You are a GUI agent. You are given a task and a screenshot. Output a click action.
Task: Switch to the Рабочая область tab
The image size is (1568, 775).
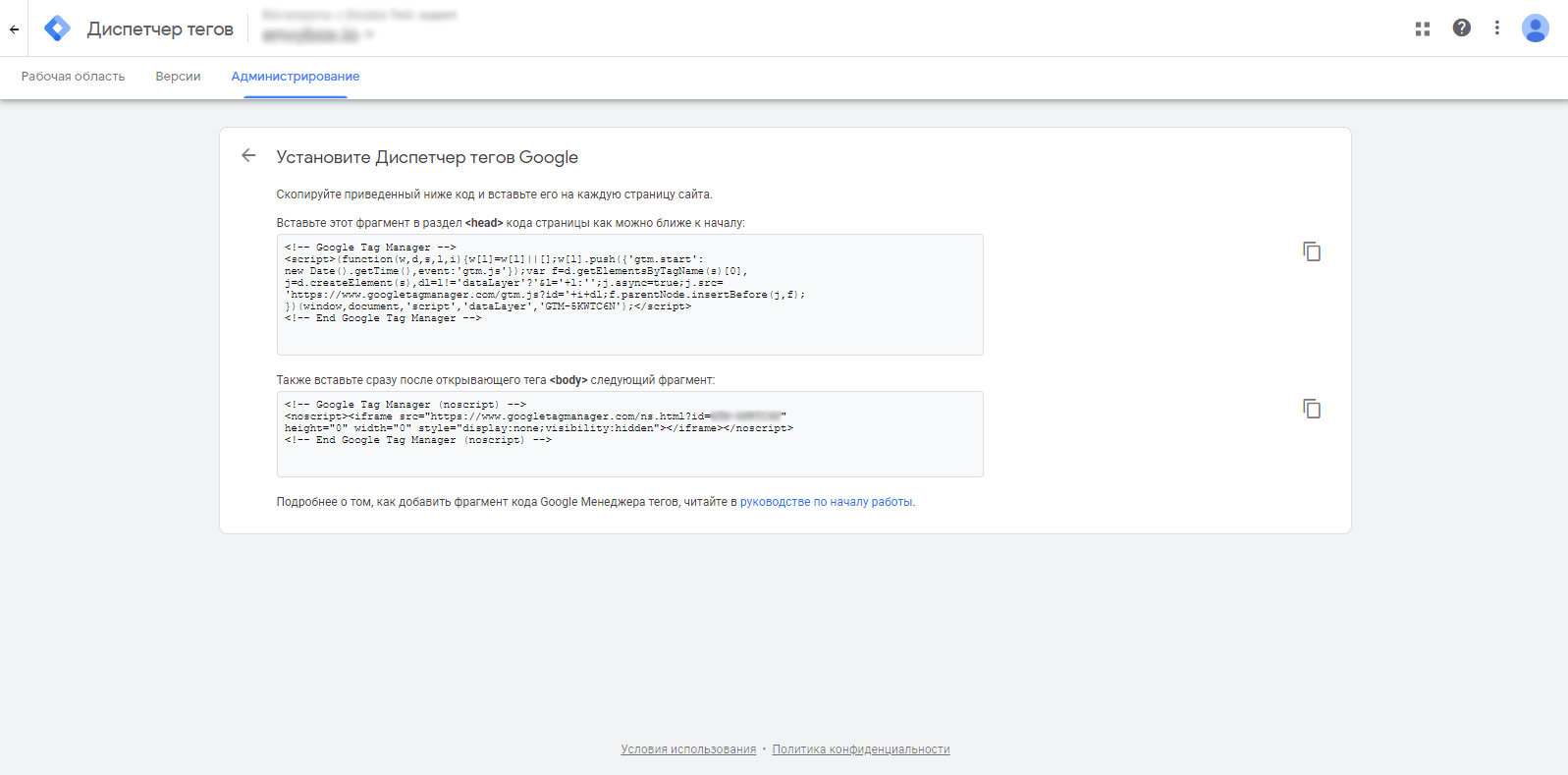73,77
